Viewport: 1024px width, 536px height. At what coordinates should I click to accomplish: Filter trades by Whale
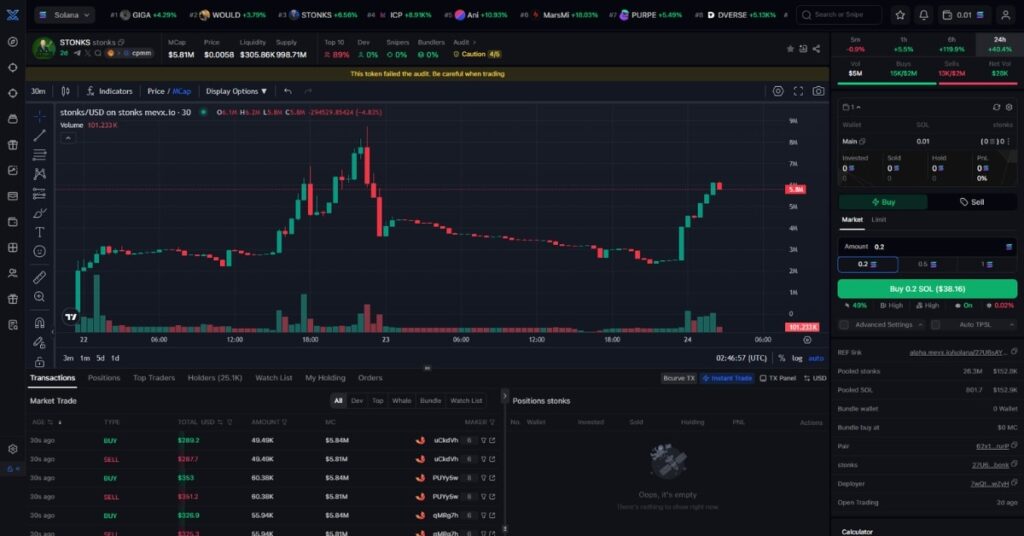click(x=402, y=401)
